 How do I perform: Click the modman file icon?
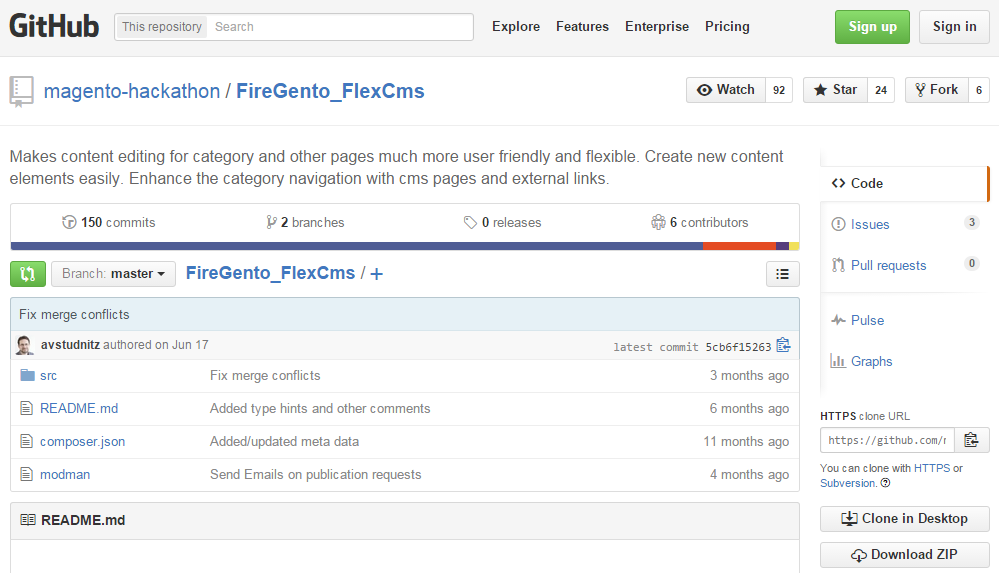pyautogui.click(x=26, y=474)
